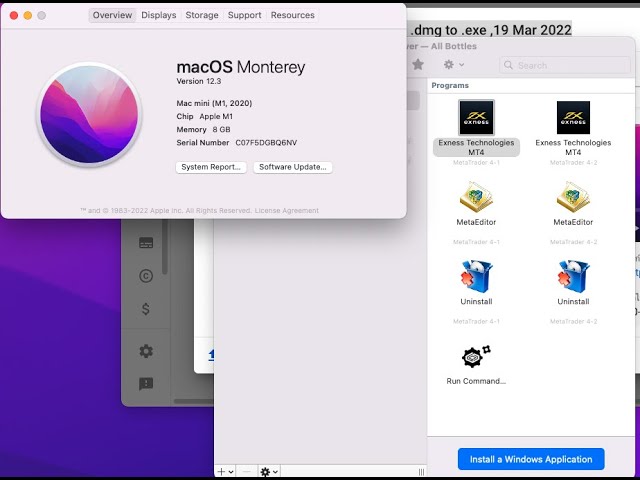Switch to the Support tab
640x480 pixels.
pos(244,15)
